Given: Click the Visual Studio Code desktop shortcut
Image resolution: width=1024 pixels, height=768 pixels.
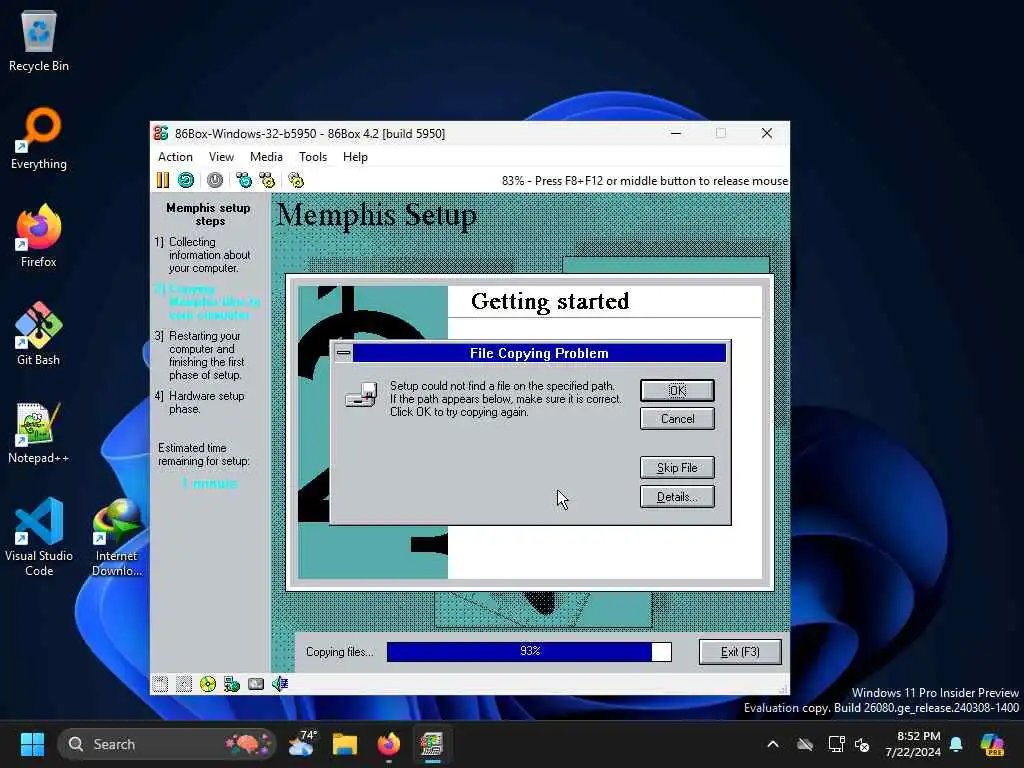Looking at the screenshot, I should tap(39, 537).
